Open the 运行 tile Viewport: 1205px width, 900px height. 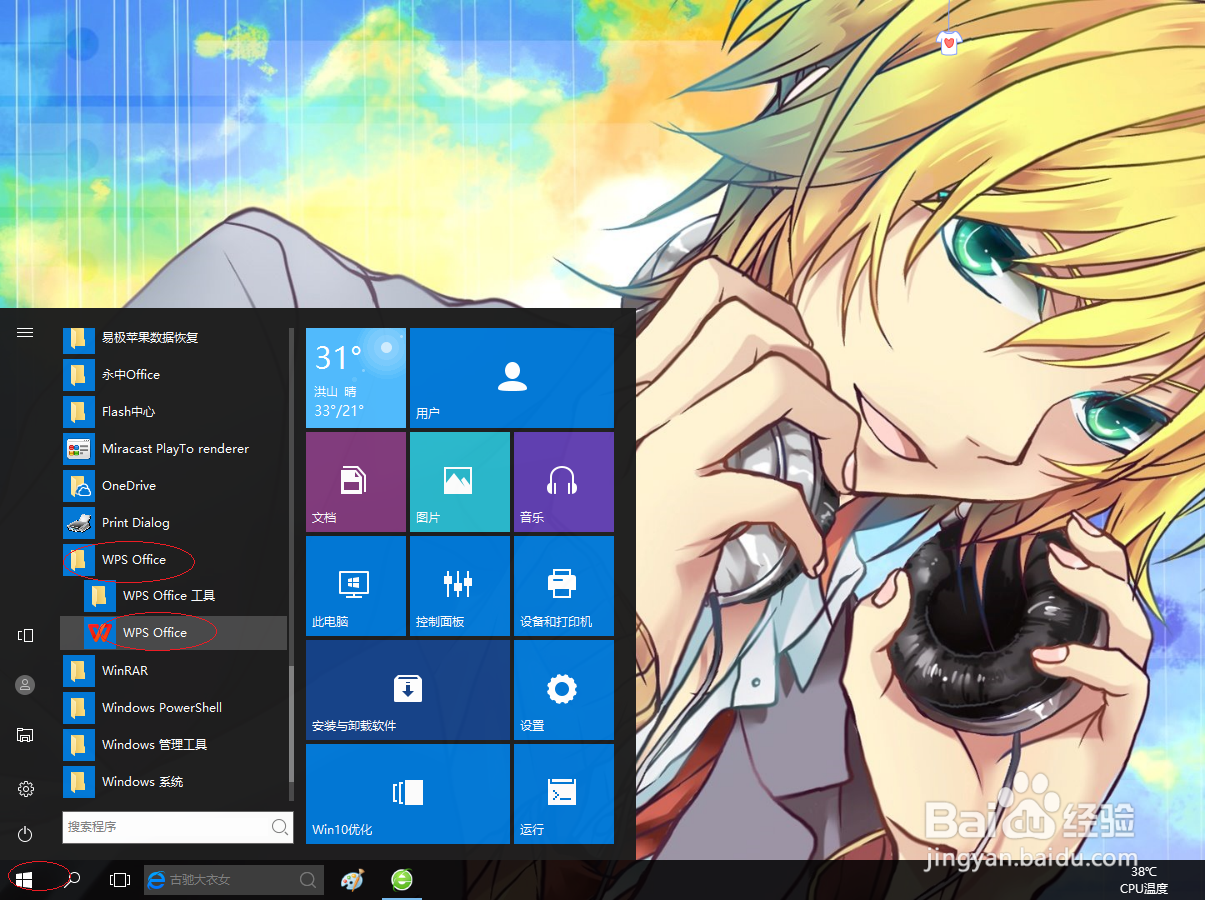pos(564,794)
